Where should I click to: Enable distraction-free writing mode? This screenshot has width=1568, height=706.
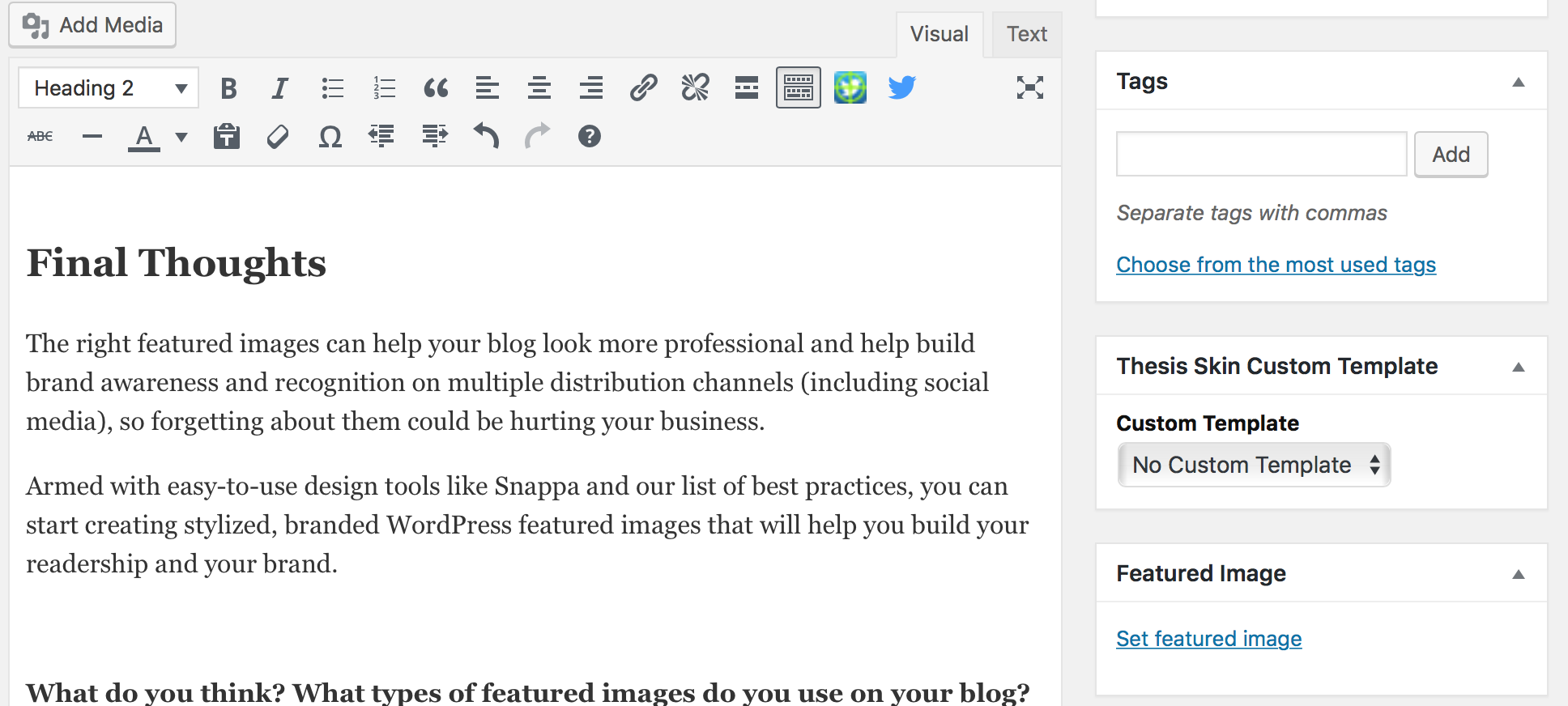1030,87
